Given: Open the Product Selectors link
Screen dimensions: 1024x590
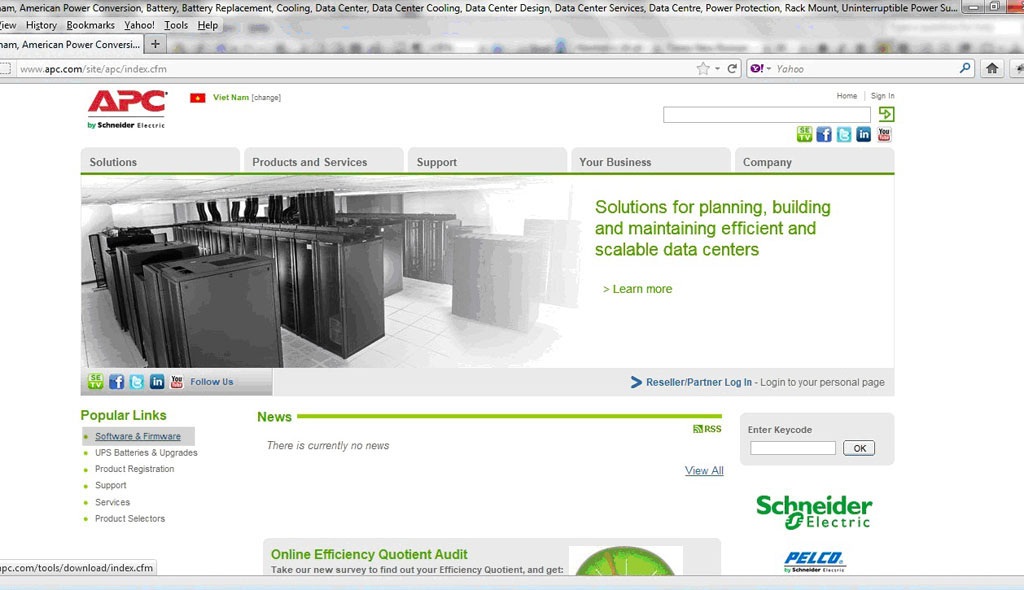Looking at the screenshot, I should point(130,519).
